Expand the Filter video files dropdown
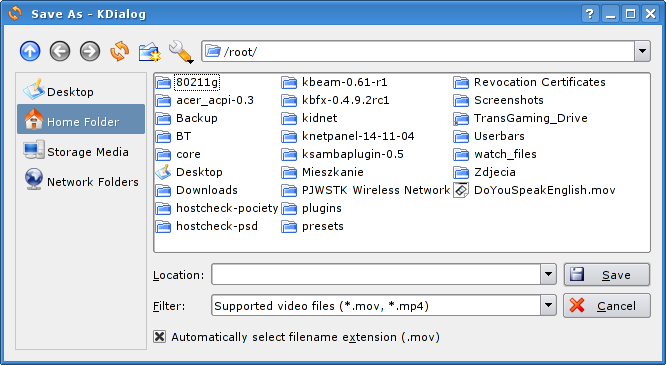The height and width of the screenshot is (365, 666). 548,306
